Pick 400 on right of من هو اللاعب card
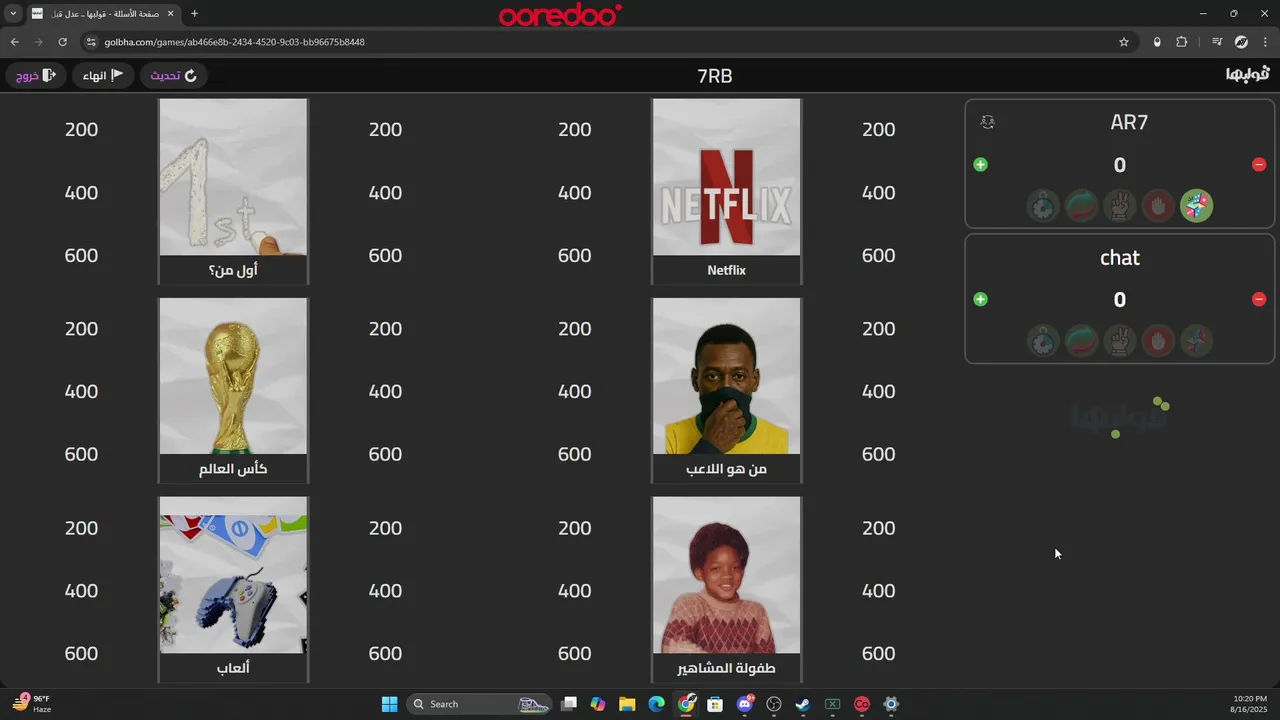1280x720 pixels. [x=878, y=391]
